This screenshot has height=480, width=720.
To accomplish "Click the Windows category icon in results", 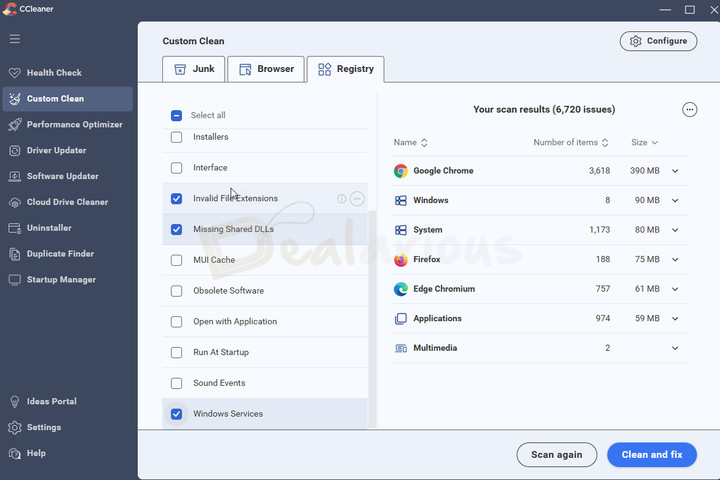I will coord(400,200).
